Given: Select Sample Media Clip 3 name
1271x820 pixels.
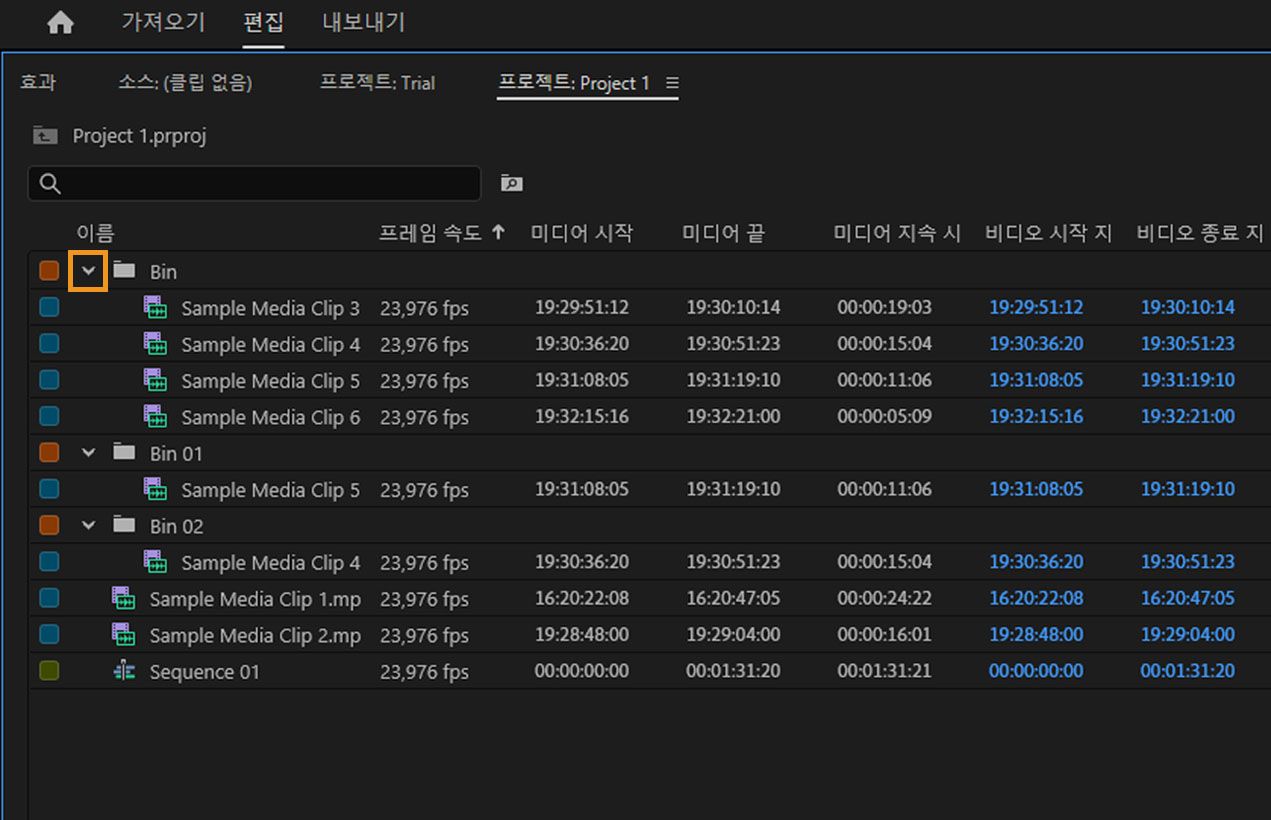Looking at the screenshot, I should click(270, 308).
